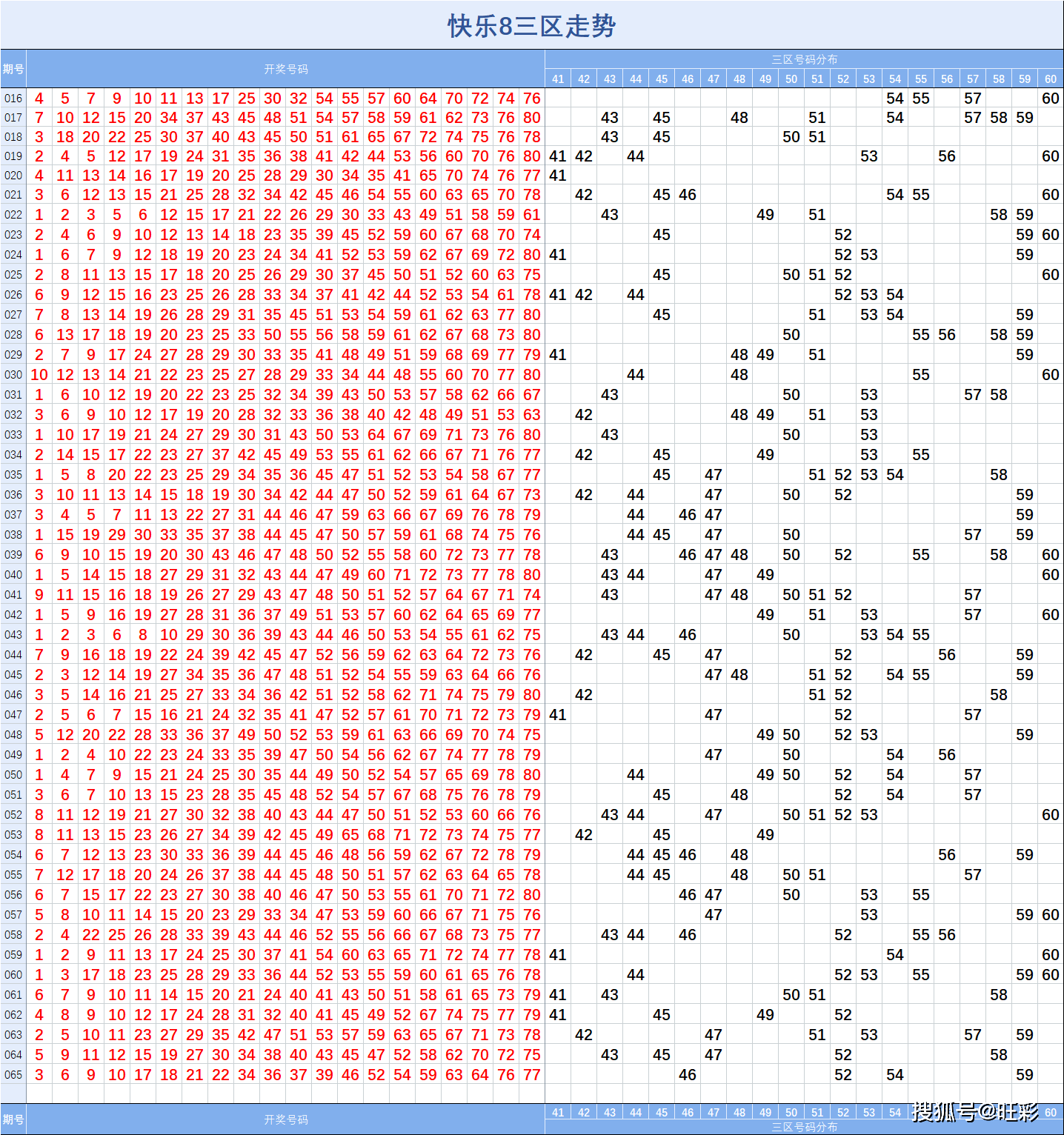The height and width of the screenshot is (1135, 1064).
Task: Click the first red number 1 in row 022
Action: tap(39, 215)
